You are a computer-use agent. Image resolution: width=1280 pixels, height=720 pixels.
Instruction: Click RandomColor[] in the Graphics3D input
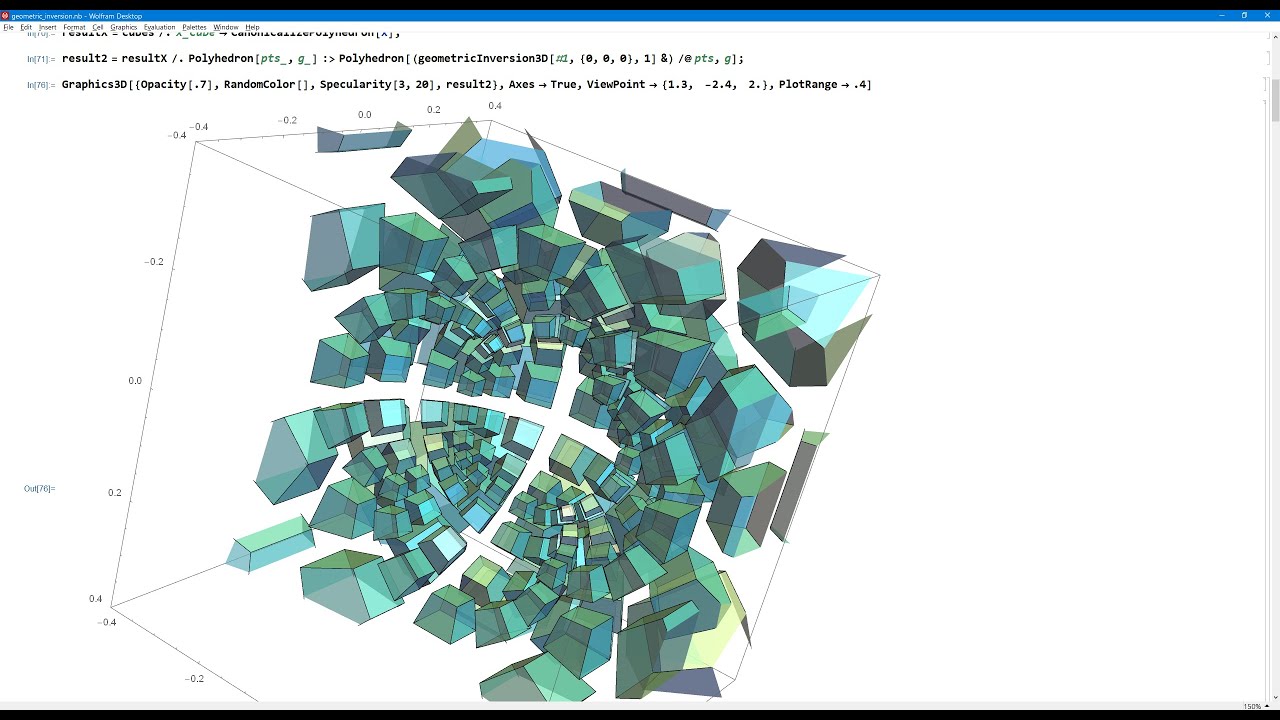point(267,84)
